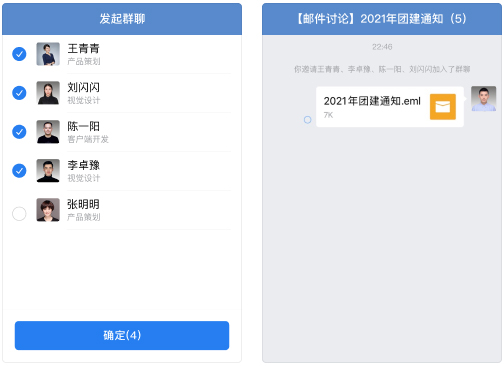Image resolution: width=504 pixels, height=366 pixels.
Task: Click 李卓豫's profile photo
Action: tap(48, 171)
